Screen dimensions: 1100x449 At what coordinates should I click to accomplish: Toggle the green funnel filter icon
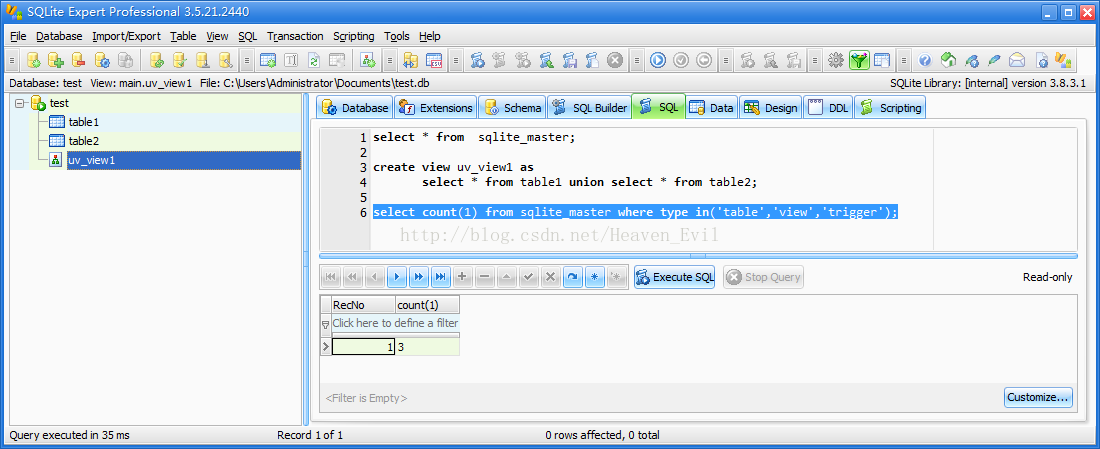[859, 60]
